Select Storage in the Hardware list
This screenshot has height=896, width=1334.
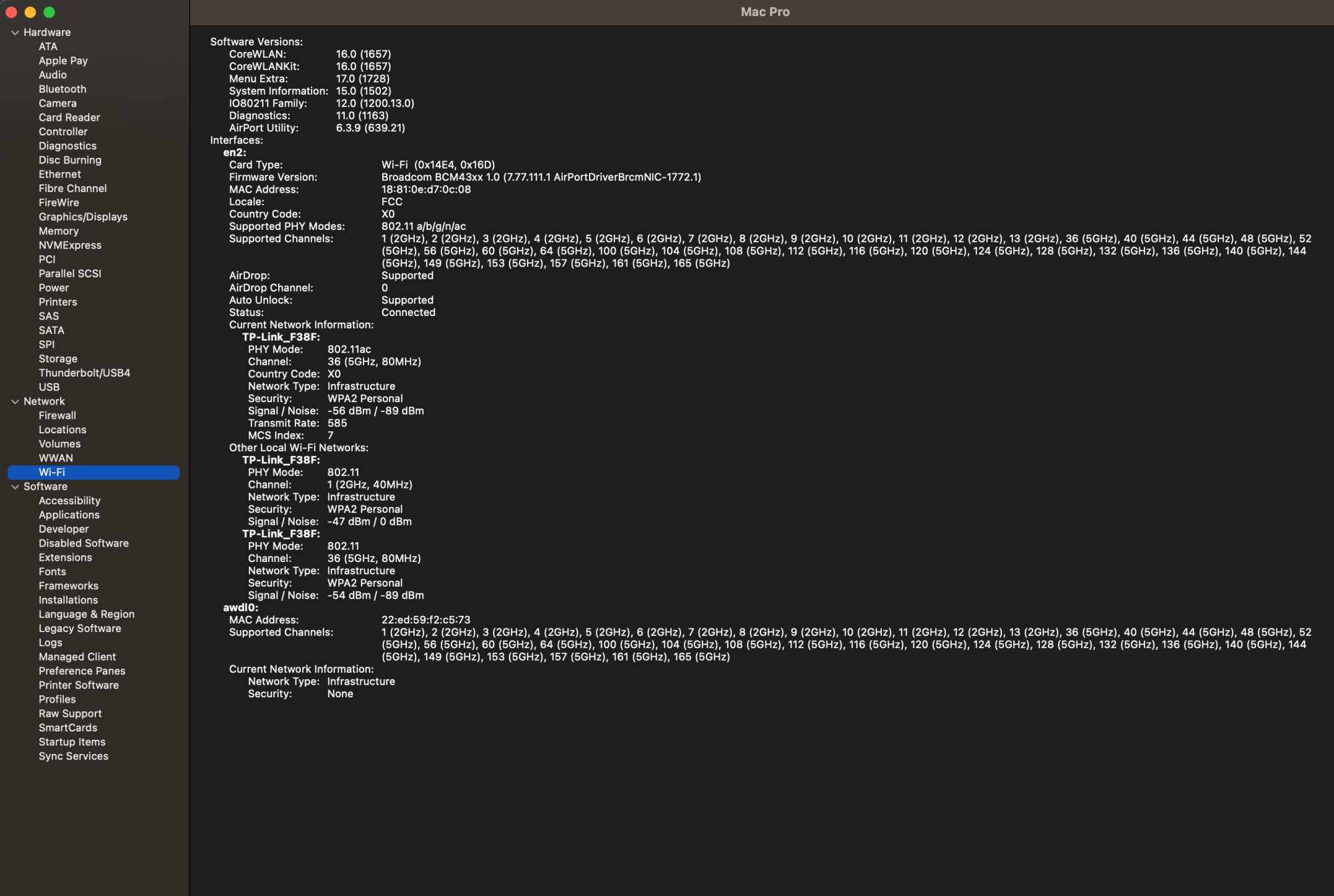click(x=57, y=359)
